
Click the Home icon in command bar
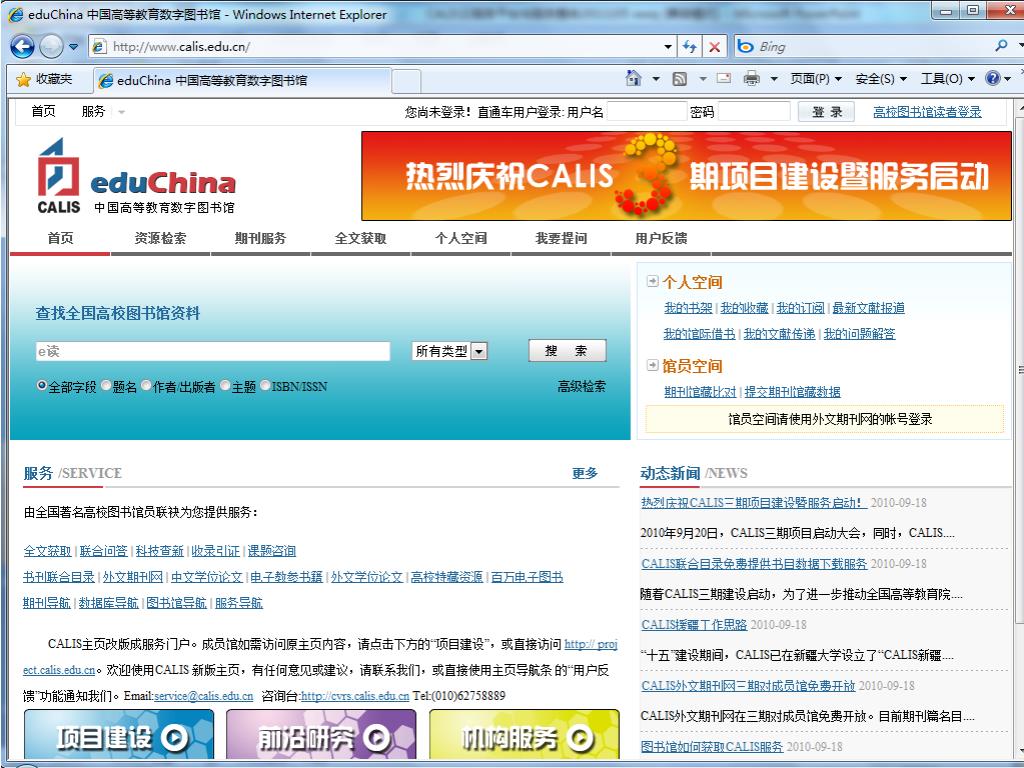633,78
